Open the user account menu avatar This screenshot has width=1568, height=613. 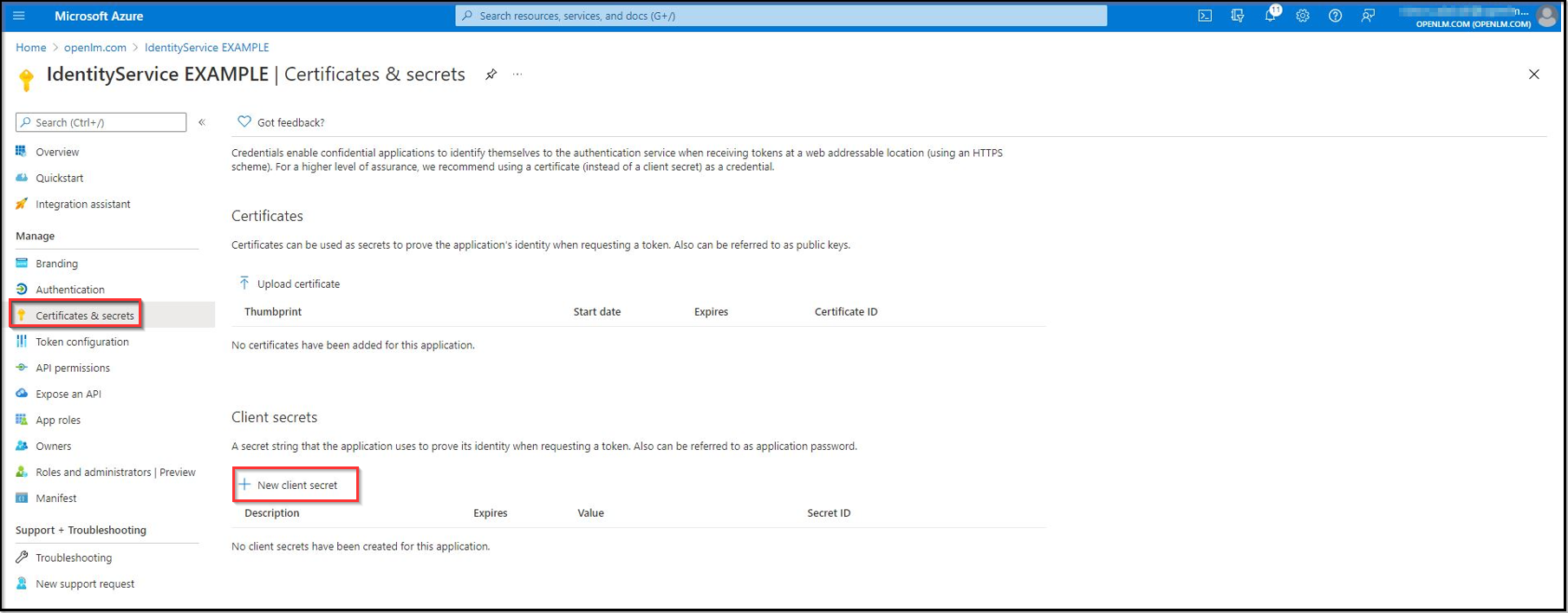coord(1545,16)
